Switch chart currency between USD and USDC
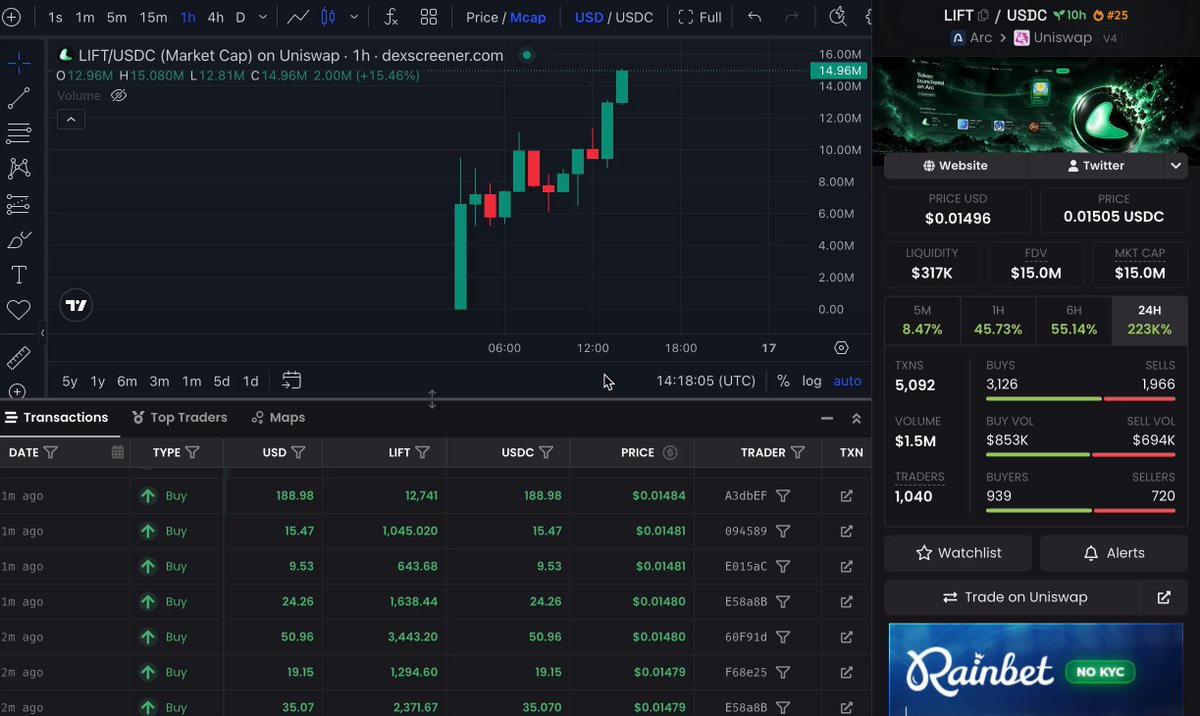The width and height of the screenshot is (1200, 716). coord(613,17)
